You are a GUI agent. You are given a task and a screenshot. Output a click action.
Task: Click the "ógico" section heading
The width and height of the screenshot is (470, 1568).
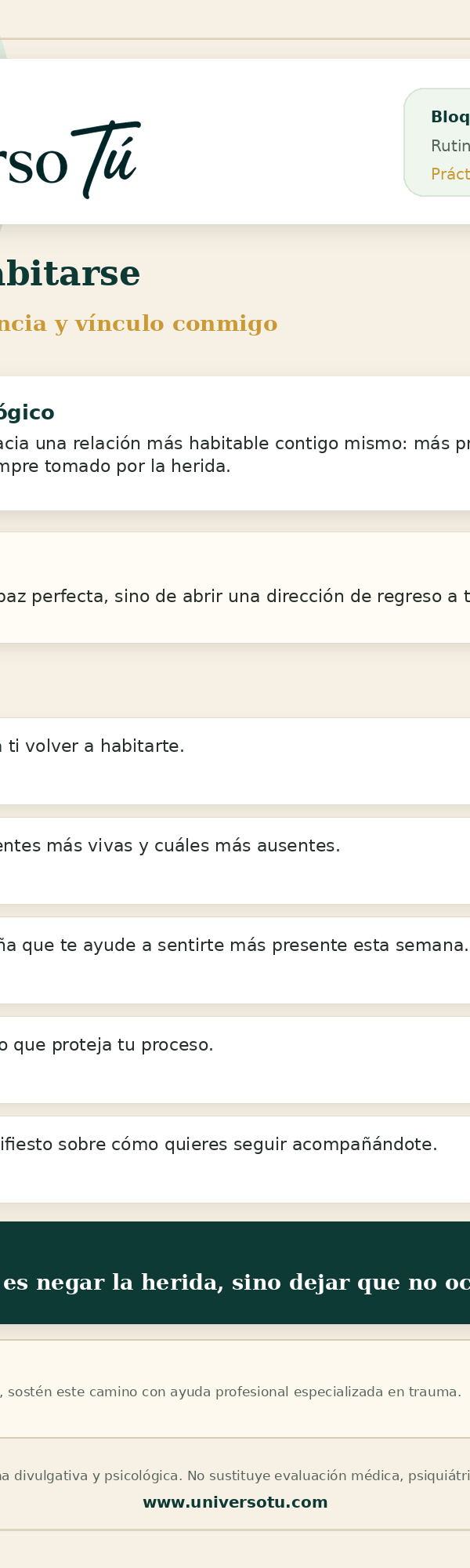pyautogui.click(x=27, y=413)
